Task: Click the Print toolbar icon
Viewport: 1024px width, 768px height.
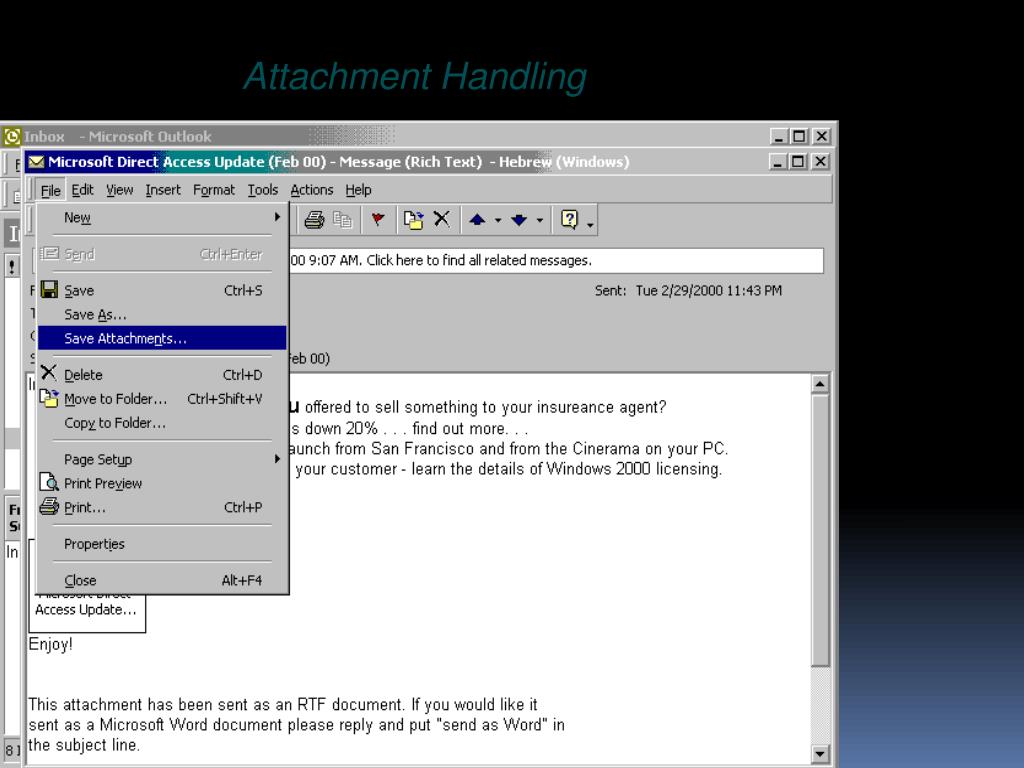Action: tap(314, 220)
